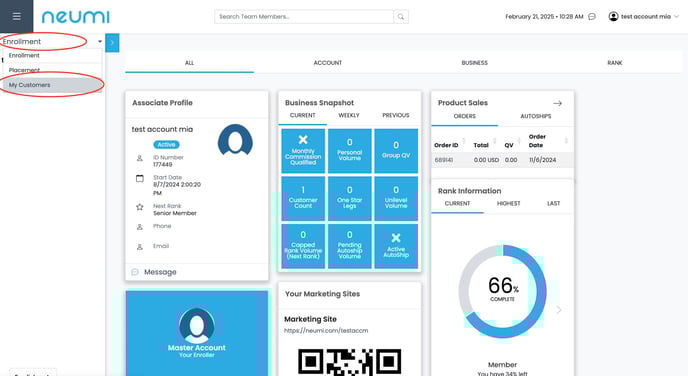Select Enrollment option in dropdown list
The height and width of the screenshot is (376, 688).
52,56
